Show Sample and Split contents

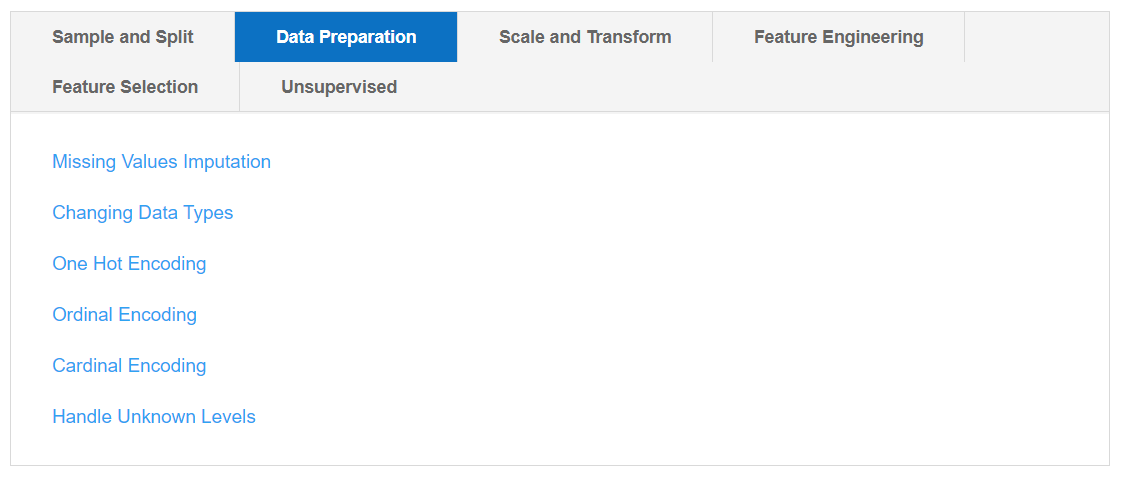pos(123,37)
